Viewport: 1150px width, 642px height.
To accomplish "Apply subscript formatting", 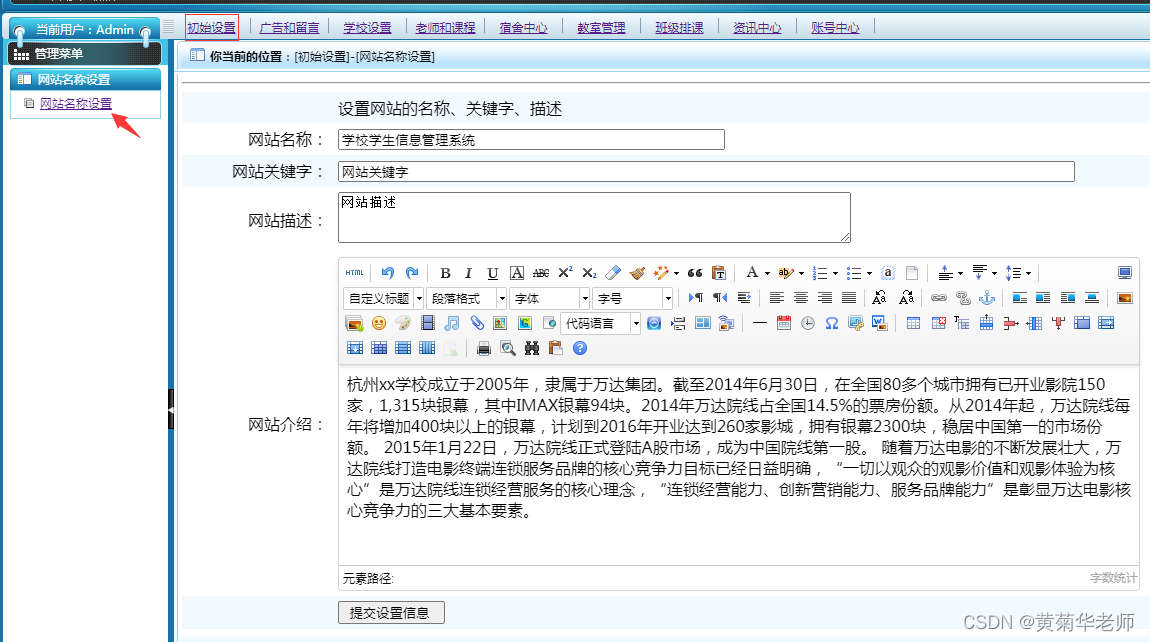I will pos(590,273).
